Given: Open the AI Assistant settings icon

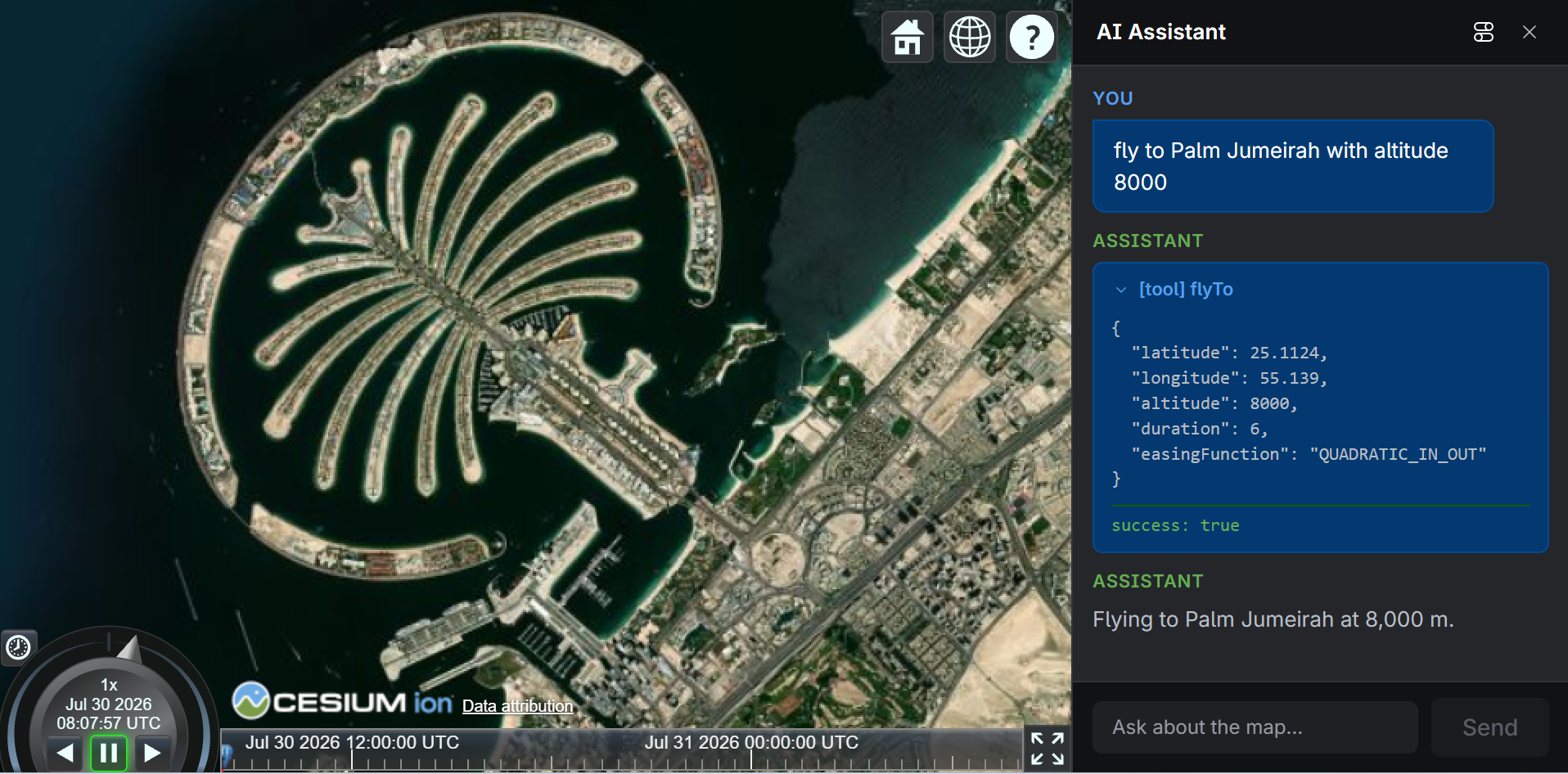Looking at the screenshot, I should (1484, 32).
